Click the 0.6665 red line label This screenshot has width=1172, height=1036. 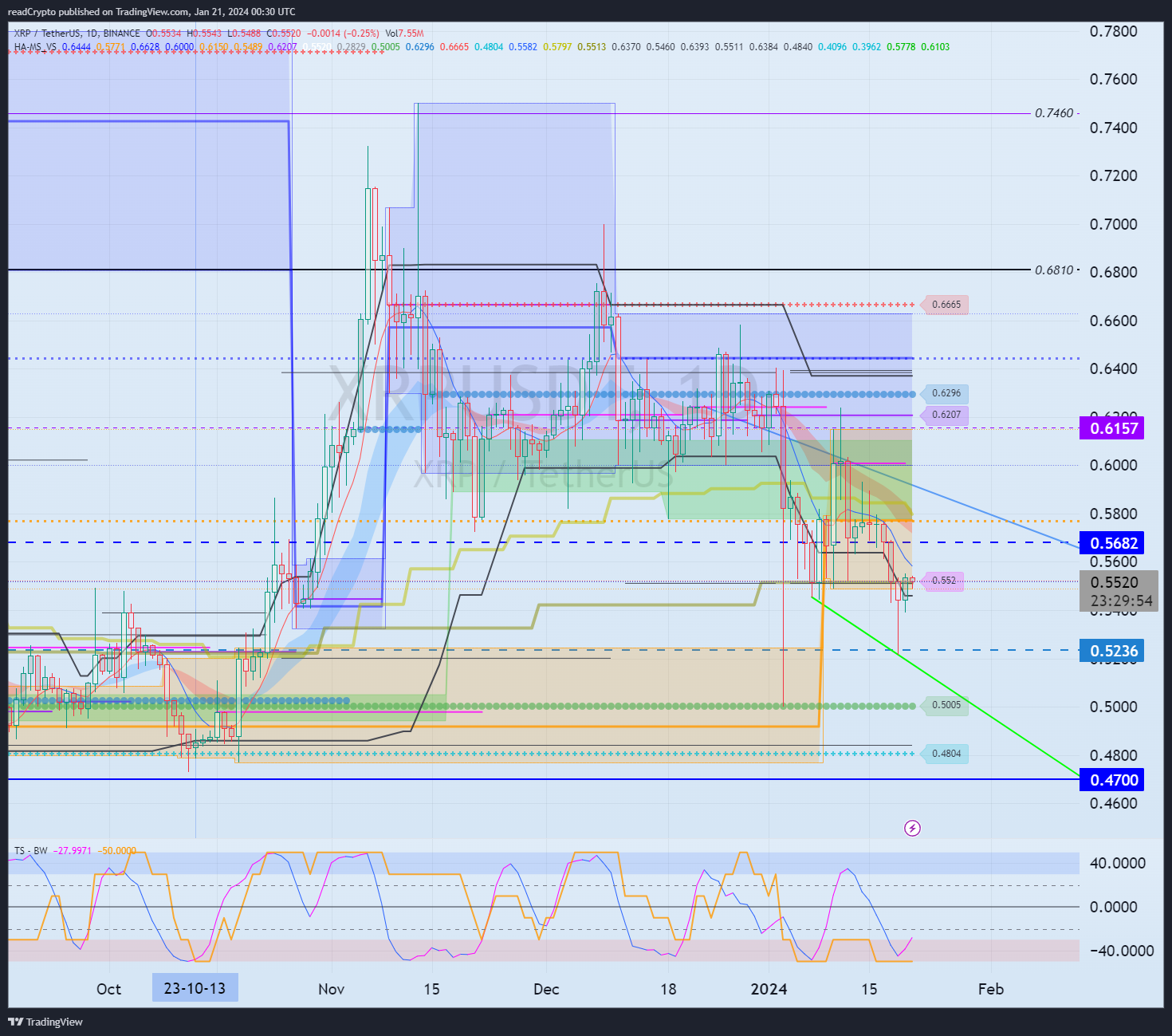click(946, 305)
